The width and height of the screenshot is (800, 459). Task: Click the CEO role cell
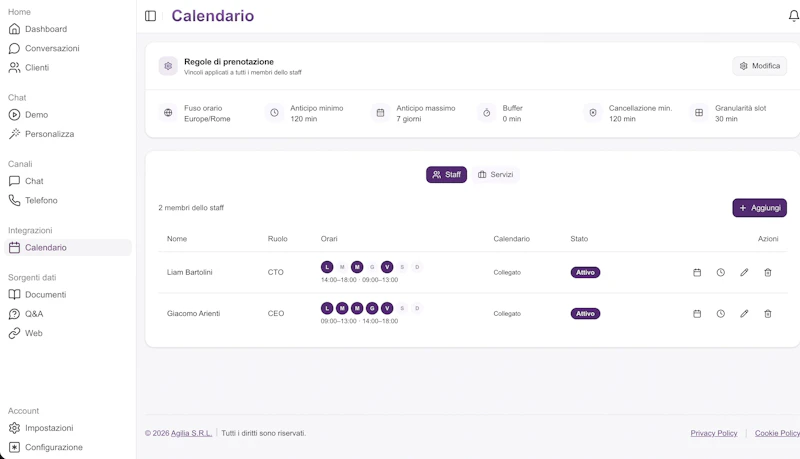click(x=276, y=314)
